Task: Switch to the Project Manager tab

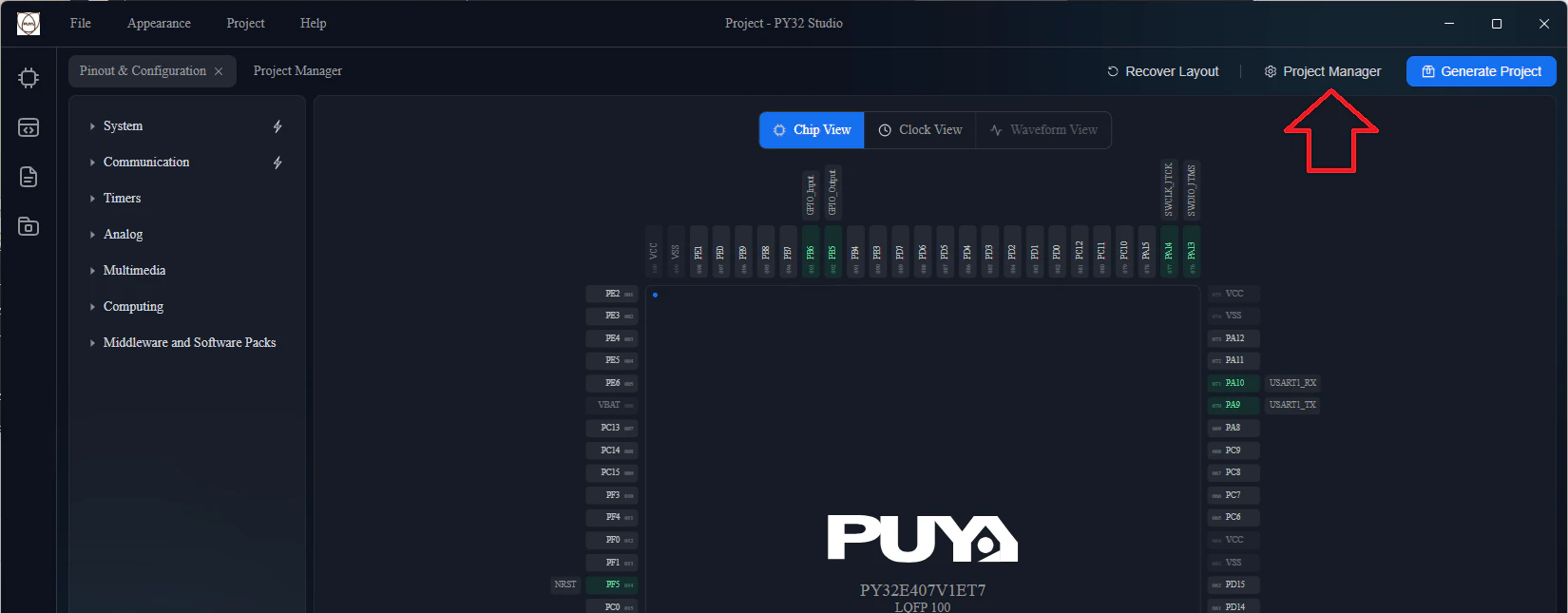Action: (x=297, y=71)
